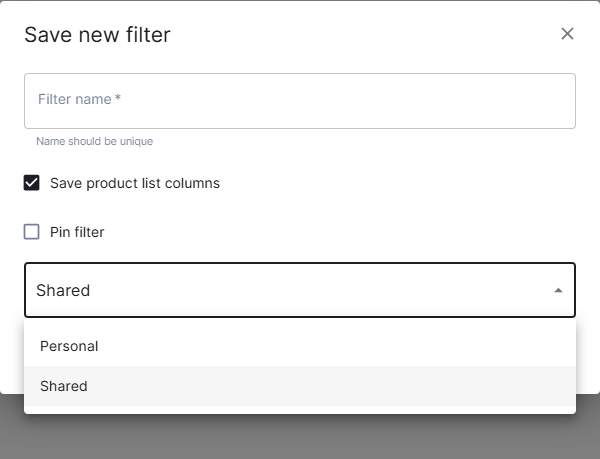Click the selected "Shared" value in the combo box
Image resolution: width=600 pixels, height=459 pixels.
click(63, 291)
